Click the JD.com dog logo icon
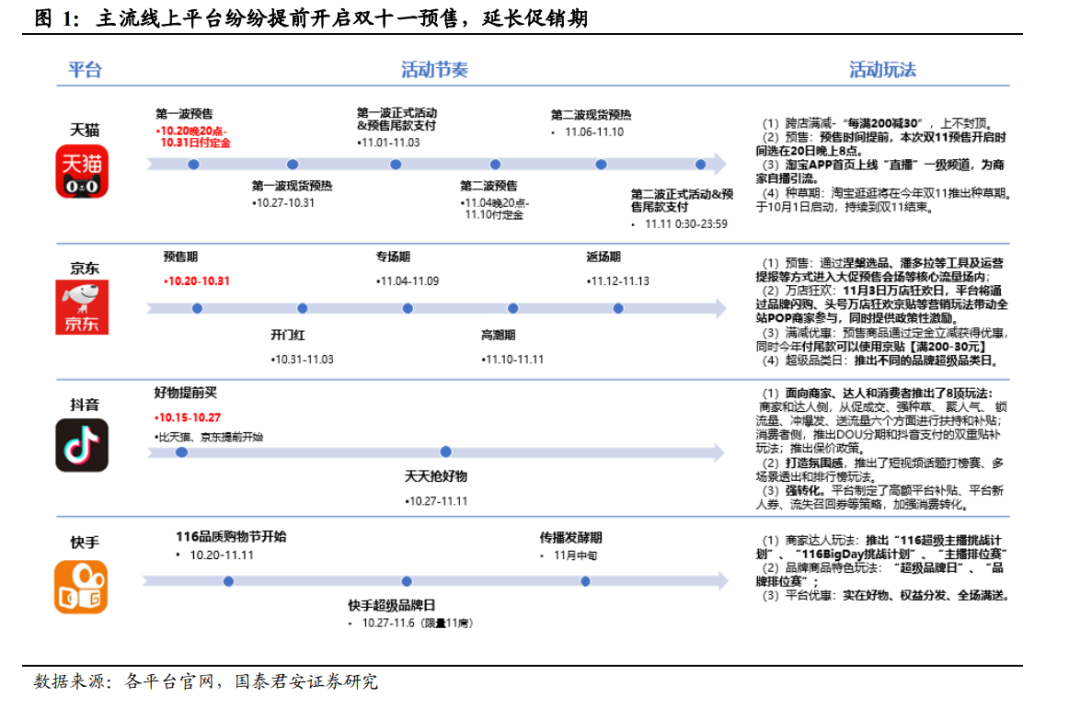1080x709 pixels. 81,306
